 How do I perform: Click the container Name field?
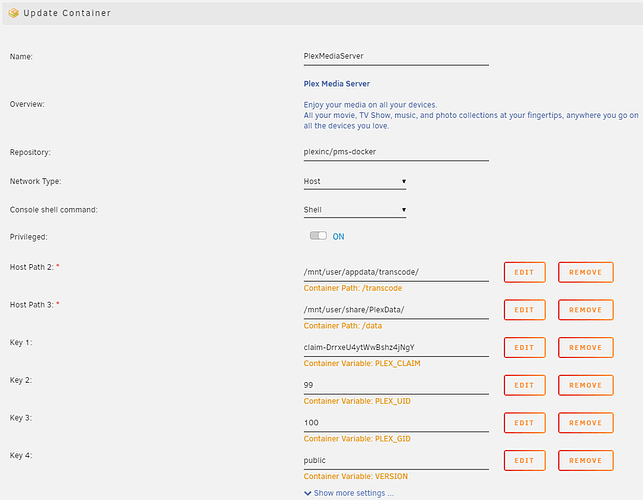(x=396, y=57)
